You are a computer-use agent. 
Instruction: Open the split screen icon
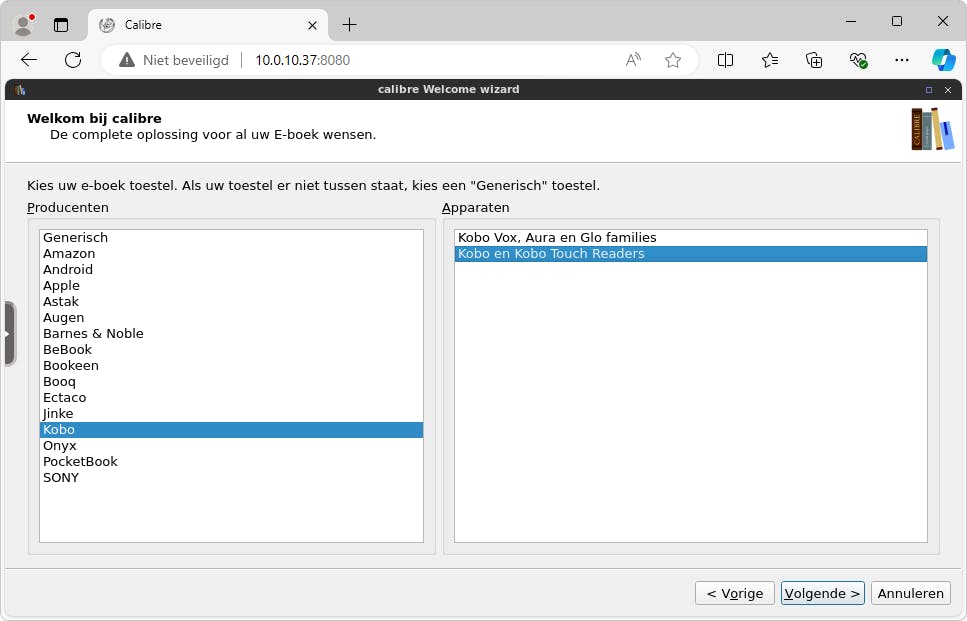725,60
